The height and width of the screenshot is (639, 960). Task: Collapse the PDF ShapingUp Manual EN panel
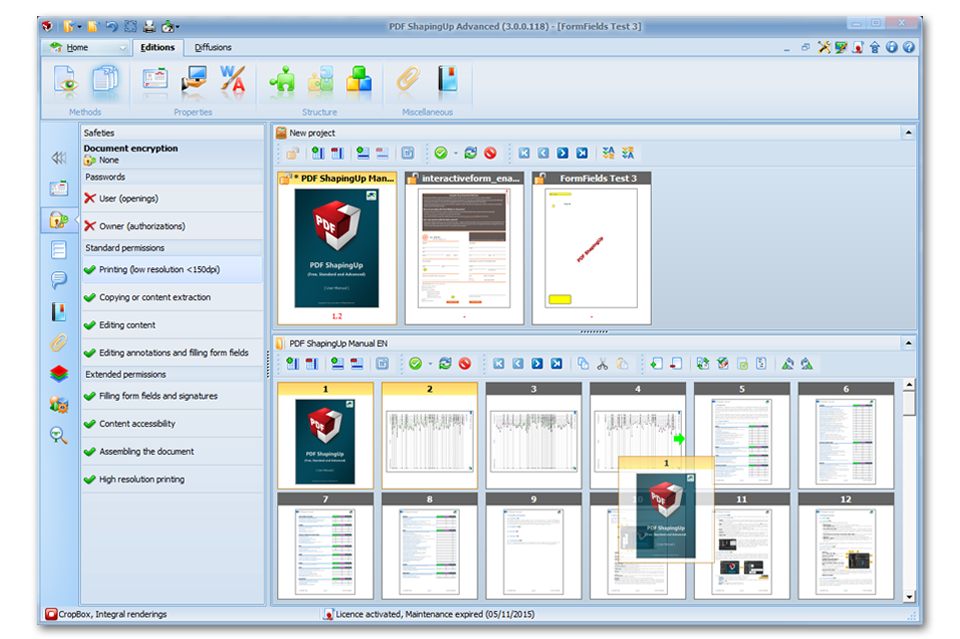(x=909, y=343)
